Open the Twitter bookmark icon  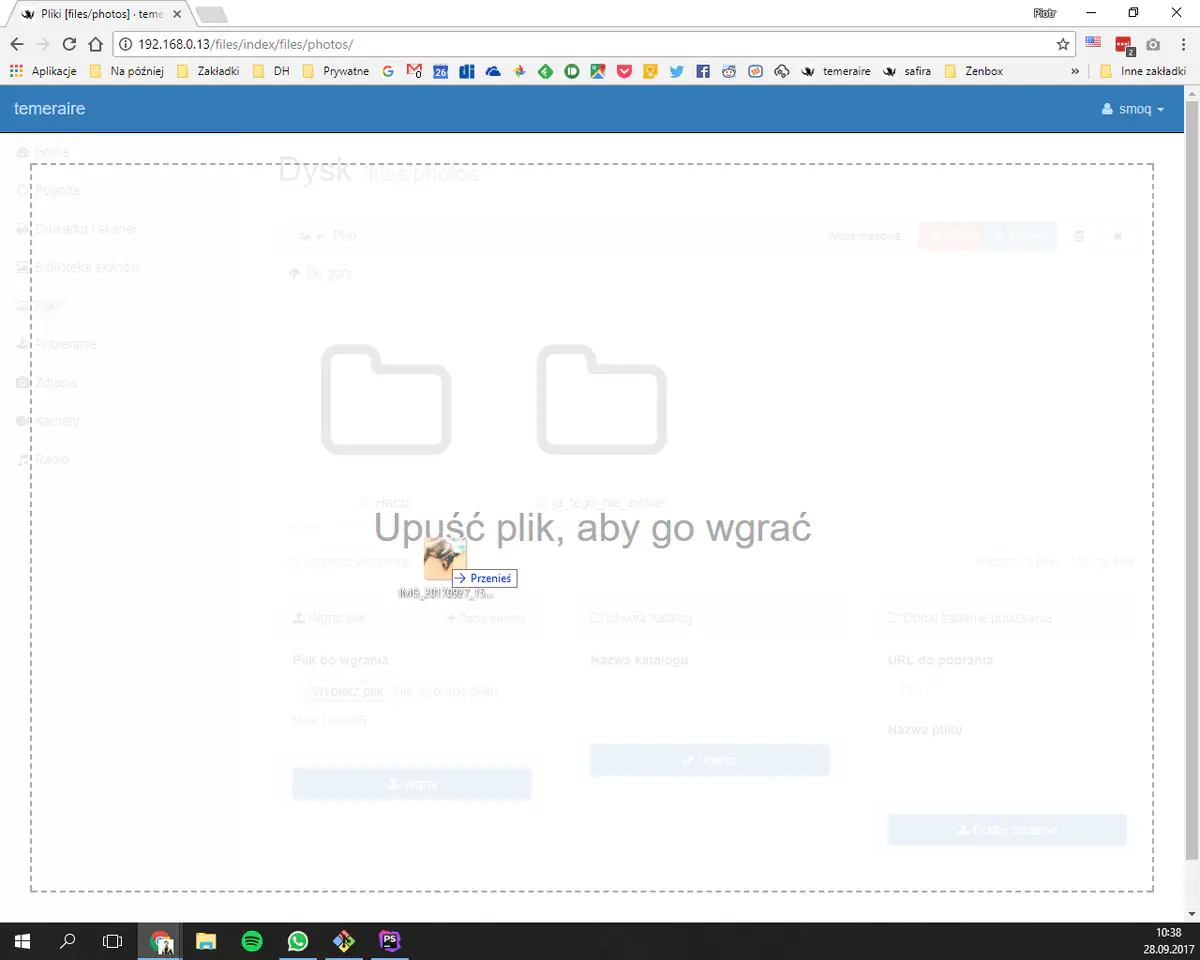(677, 71)
